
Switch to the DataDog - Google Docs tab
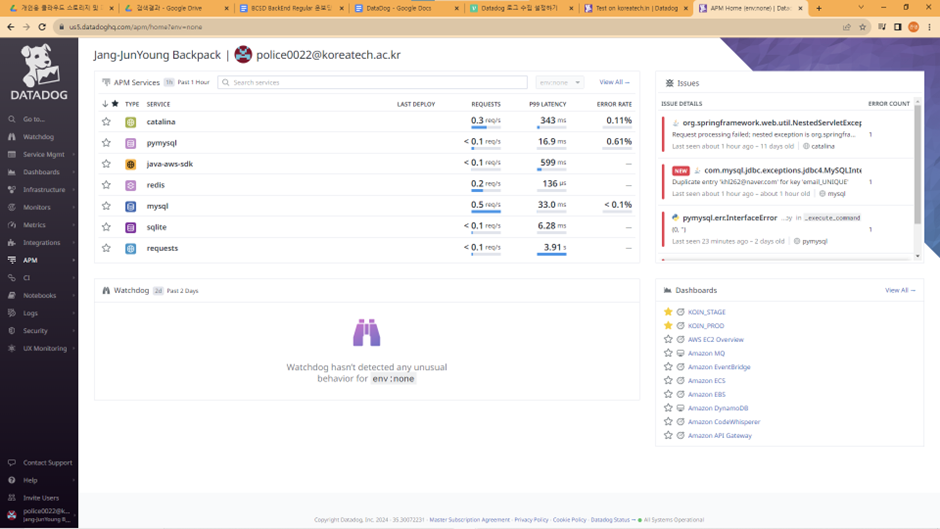(405, 8)
